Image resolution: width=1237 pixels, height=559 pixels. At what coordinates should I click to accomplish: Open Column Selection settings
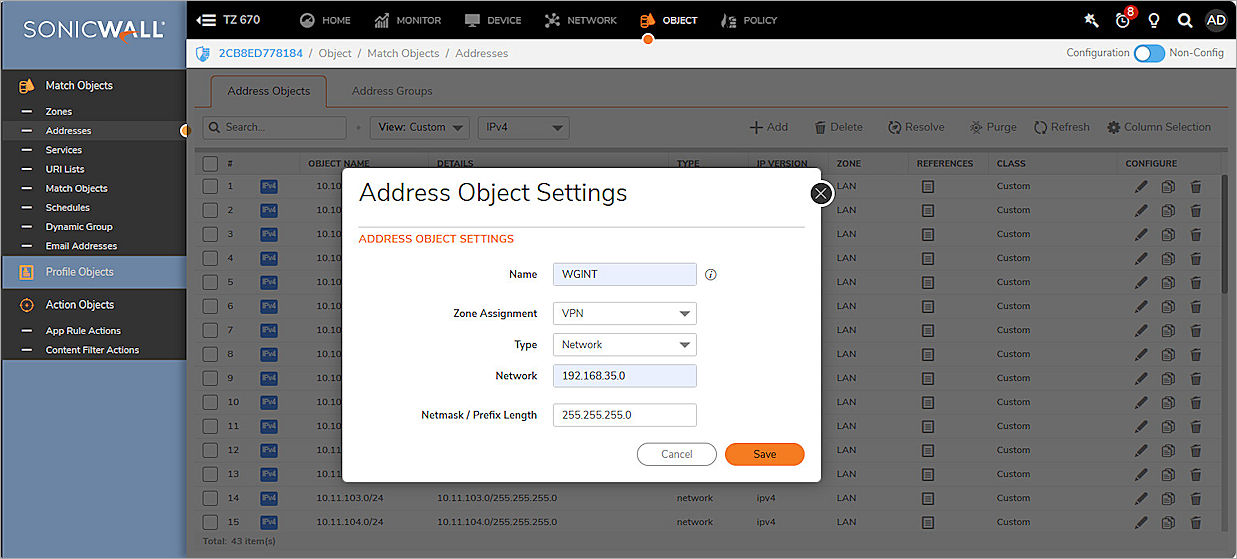[1159, 127]
